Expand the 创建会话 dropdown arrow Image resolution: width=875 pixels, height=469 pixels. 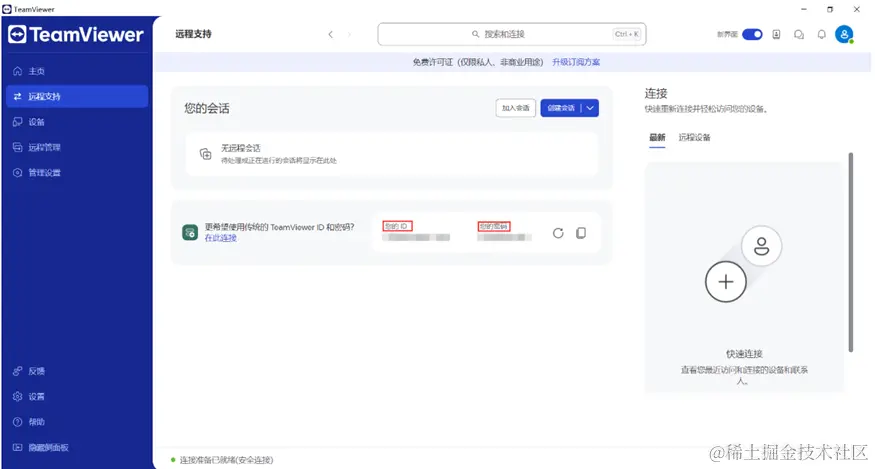(x=590, y=108)
